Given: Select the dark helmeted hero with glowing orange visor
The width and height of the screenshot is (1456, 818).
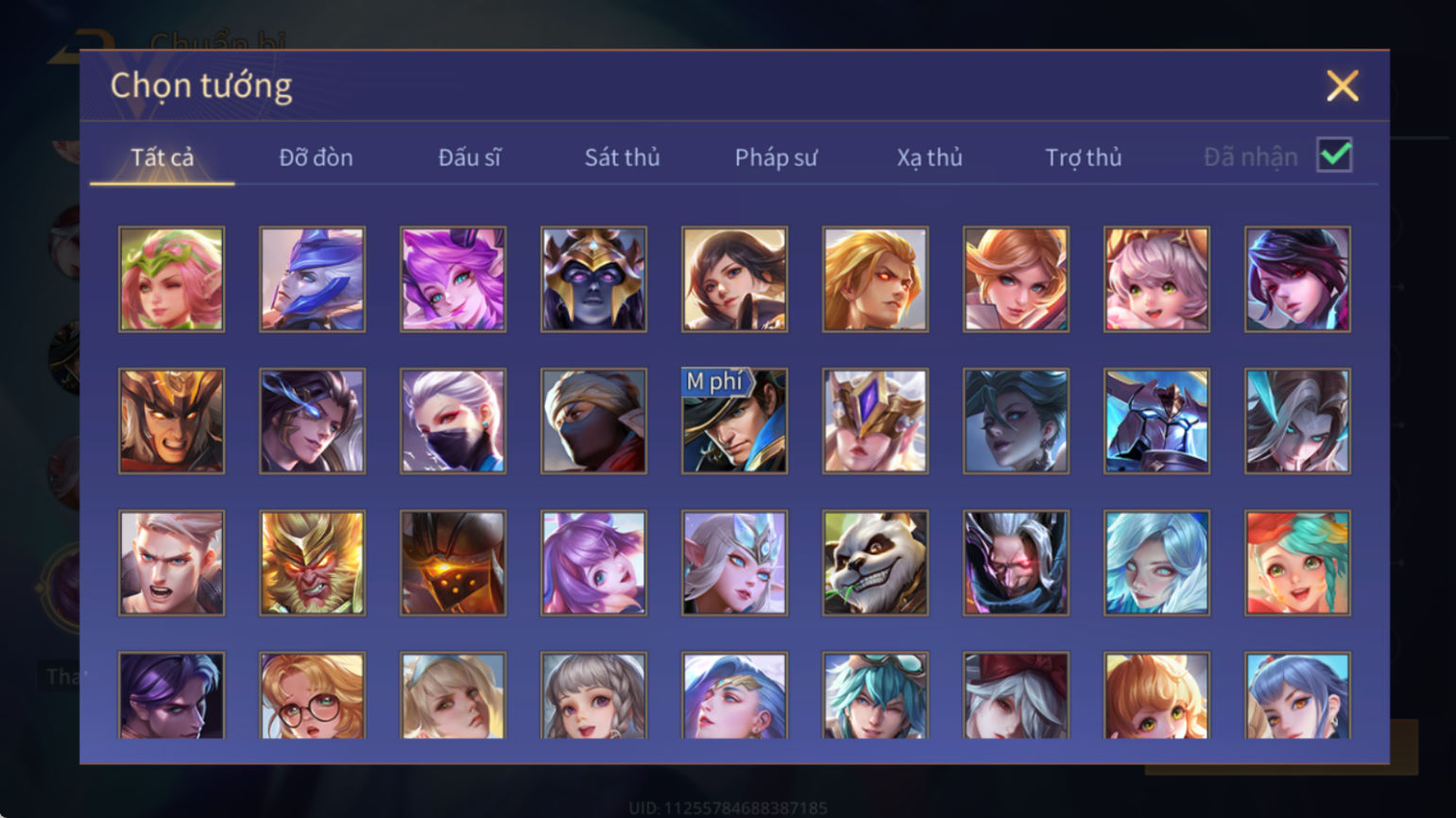Looking at the screenshot, I should [453, 563].
